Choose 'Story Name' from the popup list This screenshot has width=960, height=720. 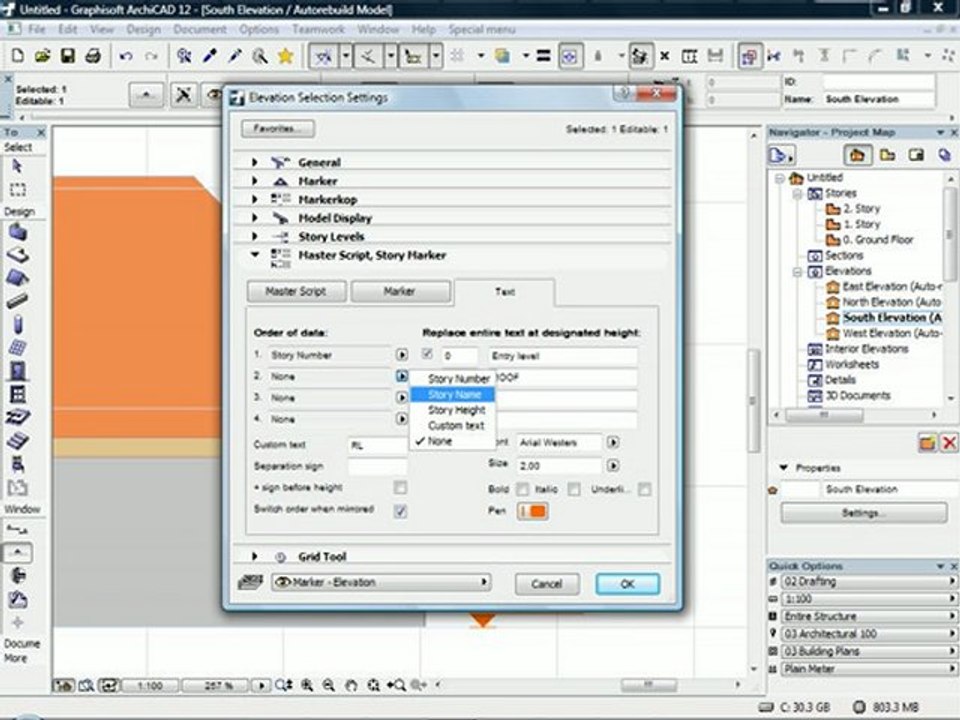pos(454,395)
